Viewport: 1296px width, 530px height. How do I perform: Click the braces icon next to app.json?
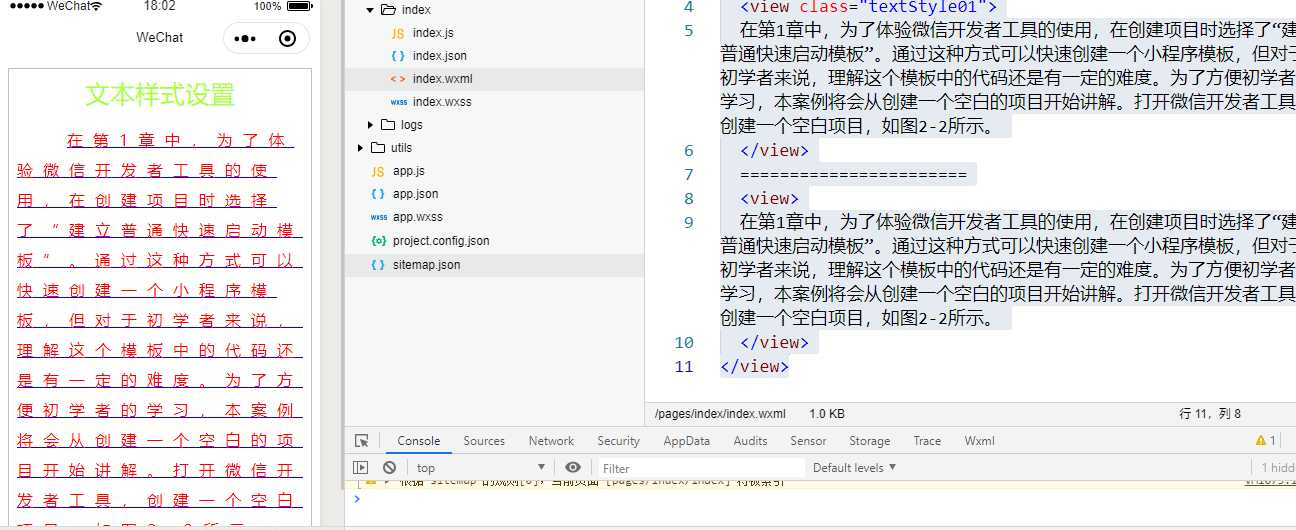pyautogui.click(x=378, y=194)
